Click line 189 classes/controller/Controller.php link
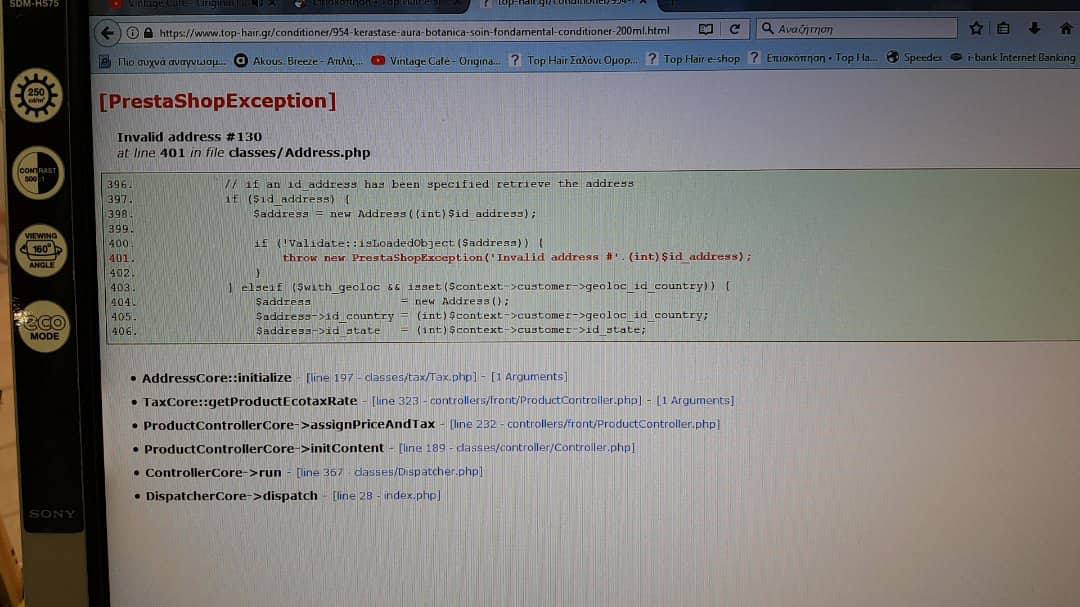Screen dimensions: 1080x607 tap(517, 448)
